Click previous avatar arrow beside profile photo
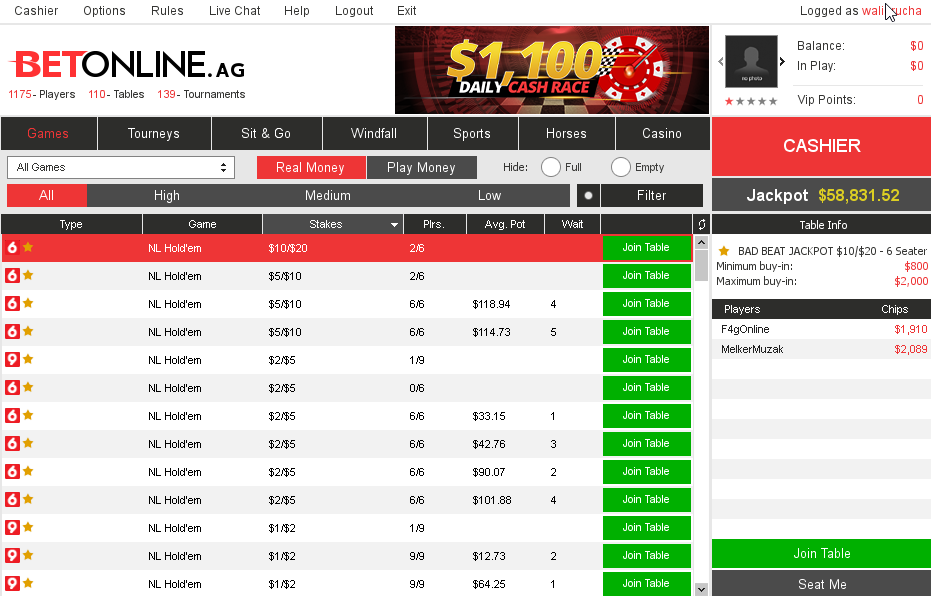Image resolution: width=931 pixels, height=596 pixels. pyautogui.click(x=719, y=62)
